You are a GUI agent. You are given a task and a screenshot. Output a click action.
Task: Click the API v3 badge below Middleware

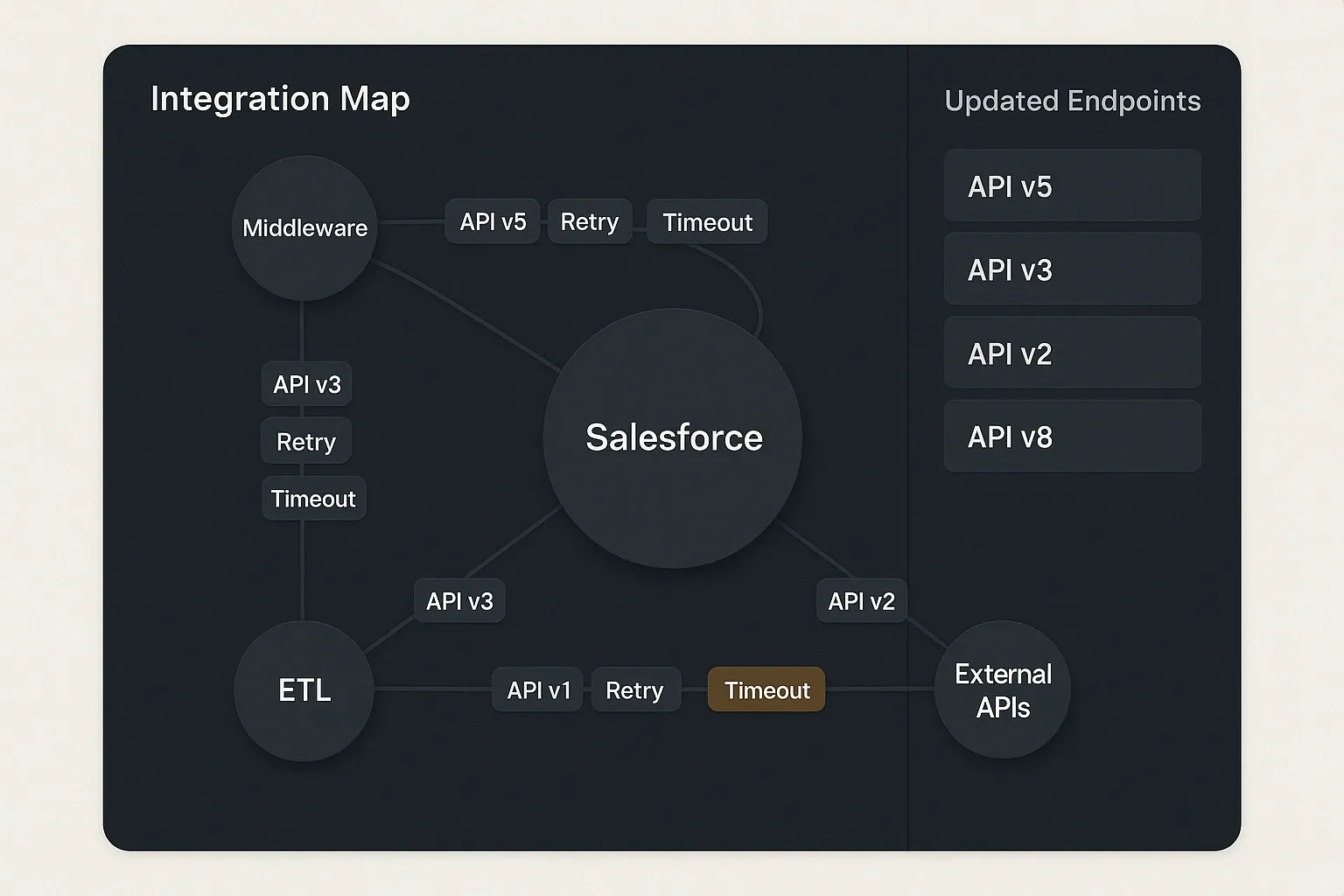pyautogui.click(x=305, y=384)
